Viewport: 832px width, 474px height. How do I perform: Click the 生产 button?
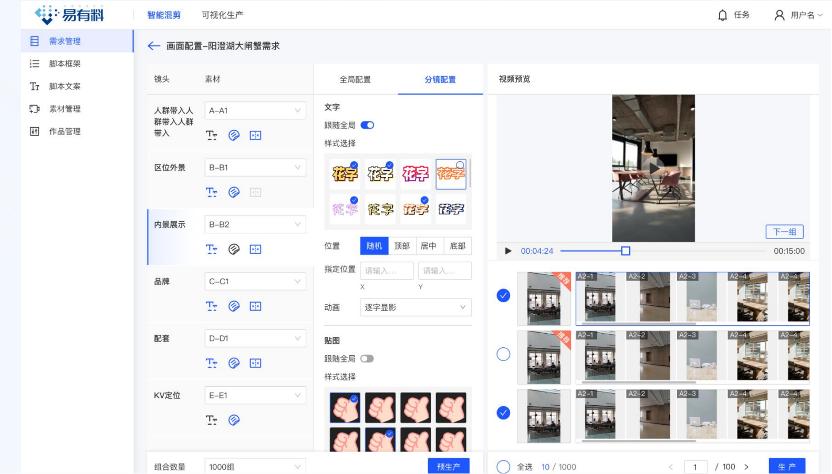(x=787, y=466)
